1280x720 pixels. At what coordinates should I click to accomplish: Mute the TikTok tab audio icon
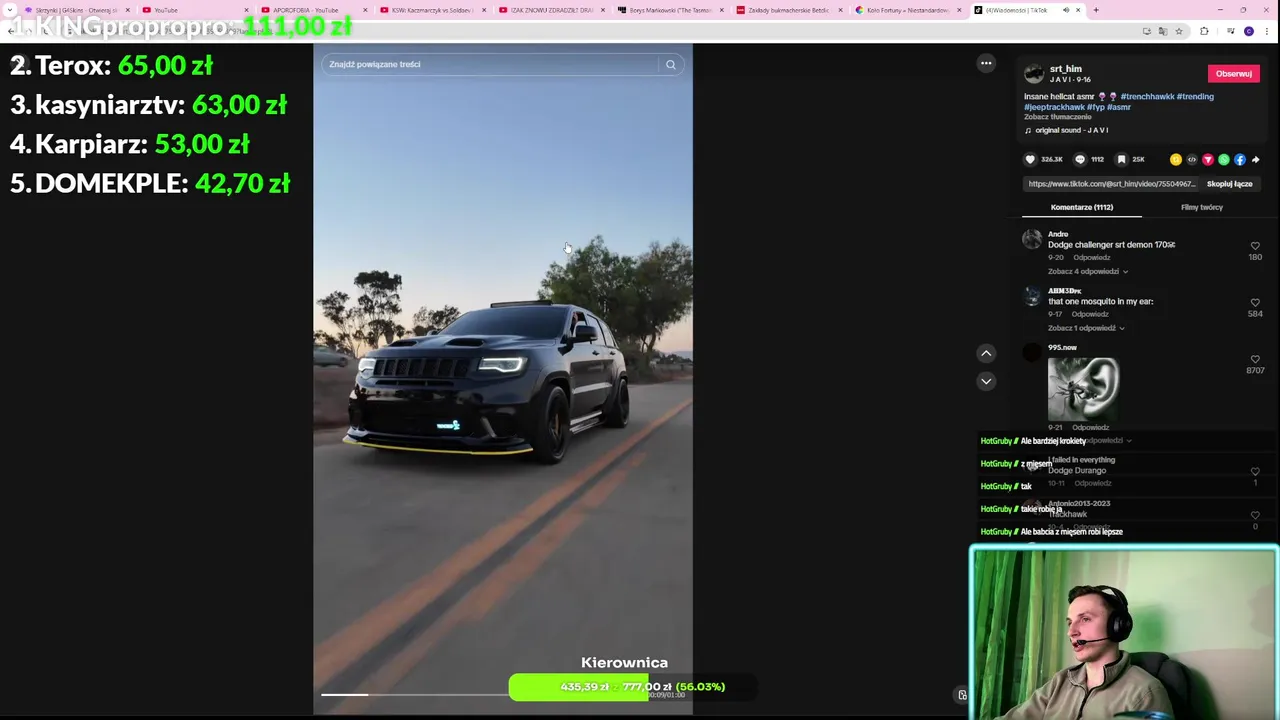click(1066, 10)
